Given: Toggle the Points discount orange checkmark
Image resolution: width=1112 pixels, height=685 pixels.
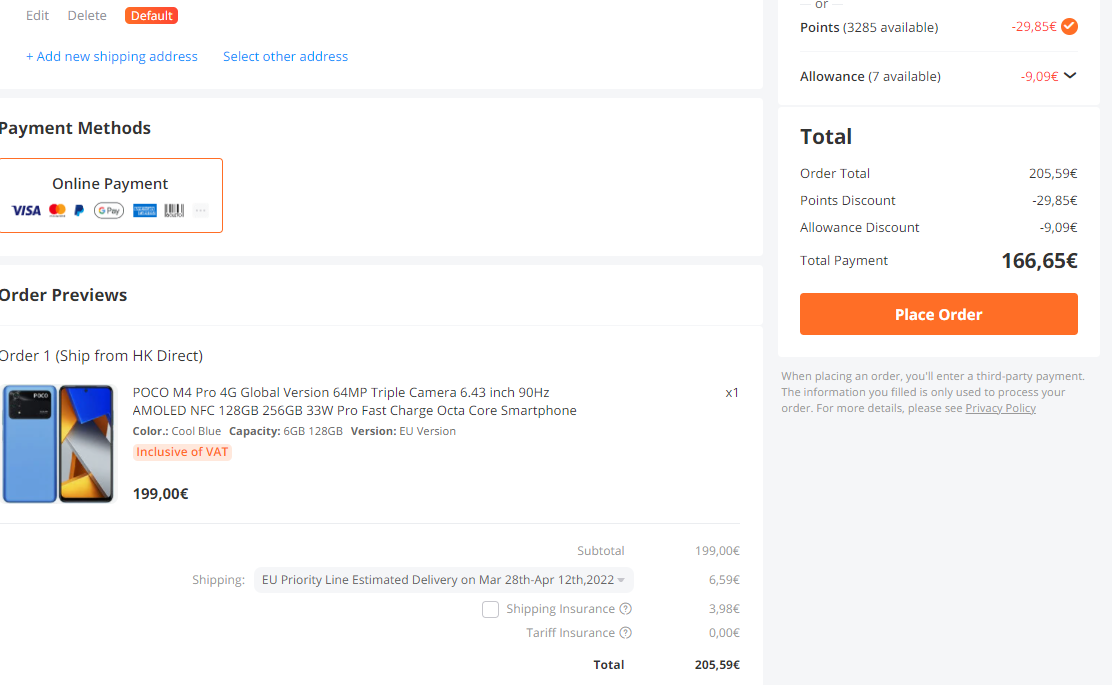Looking at the screenshot, I should (x=1069, y=27).
